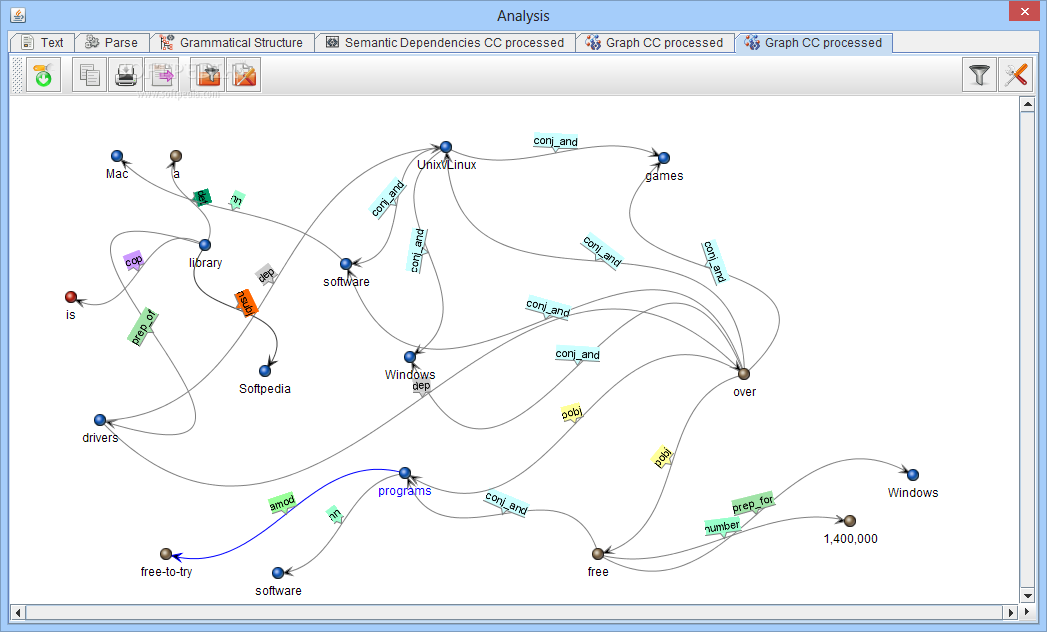Open the screwdriver and wrench settings button
The image size is (1047, 632).
point(1016,75)
